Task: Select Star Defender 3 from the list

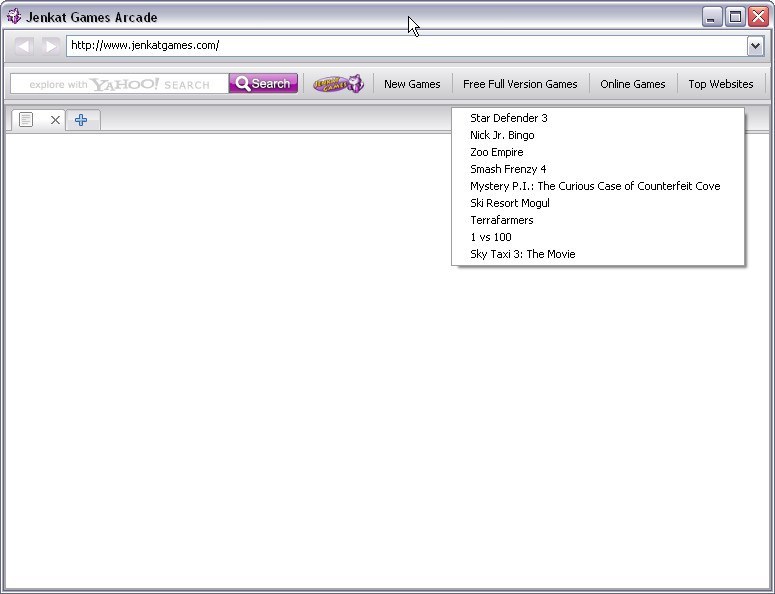Action: [509, 118]
